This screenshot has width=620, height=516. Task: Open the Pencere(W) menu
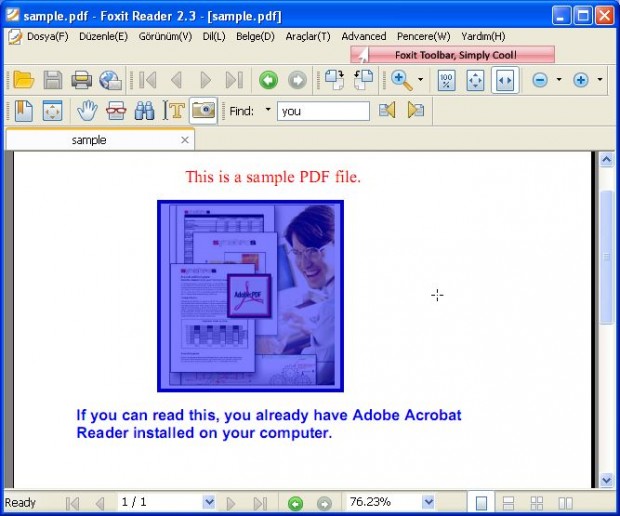[x=423, y=36]
